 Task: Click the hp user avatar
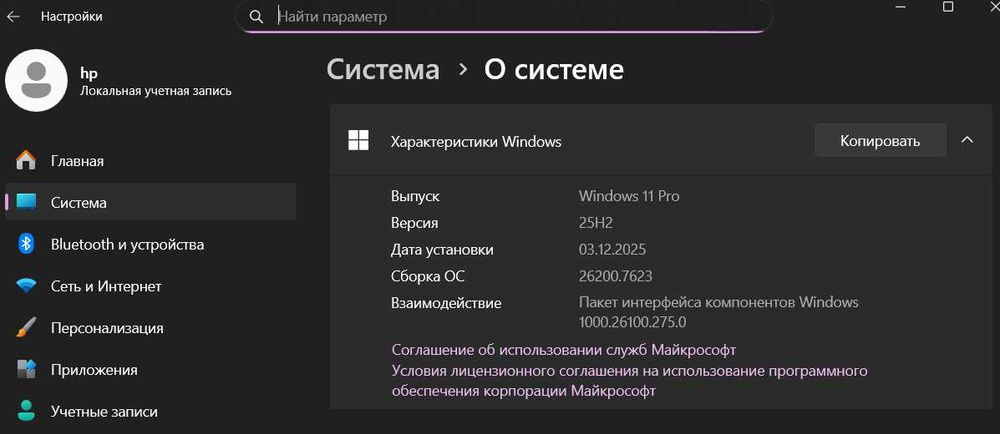click(36, 82)
